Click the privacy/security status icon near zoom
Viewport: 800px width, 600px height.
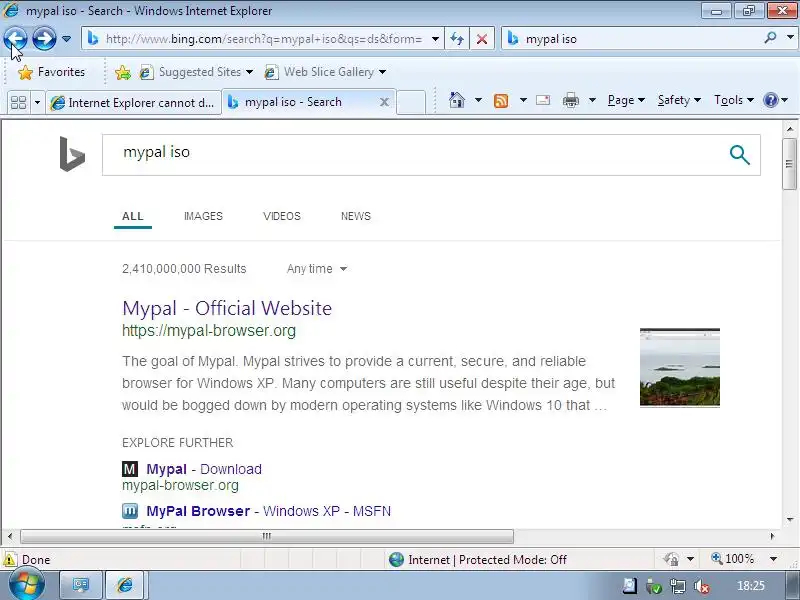(x=671, y=559)
